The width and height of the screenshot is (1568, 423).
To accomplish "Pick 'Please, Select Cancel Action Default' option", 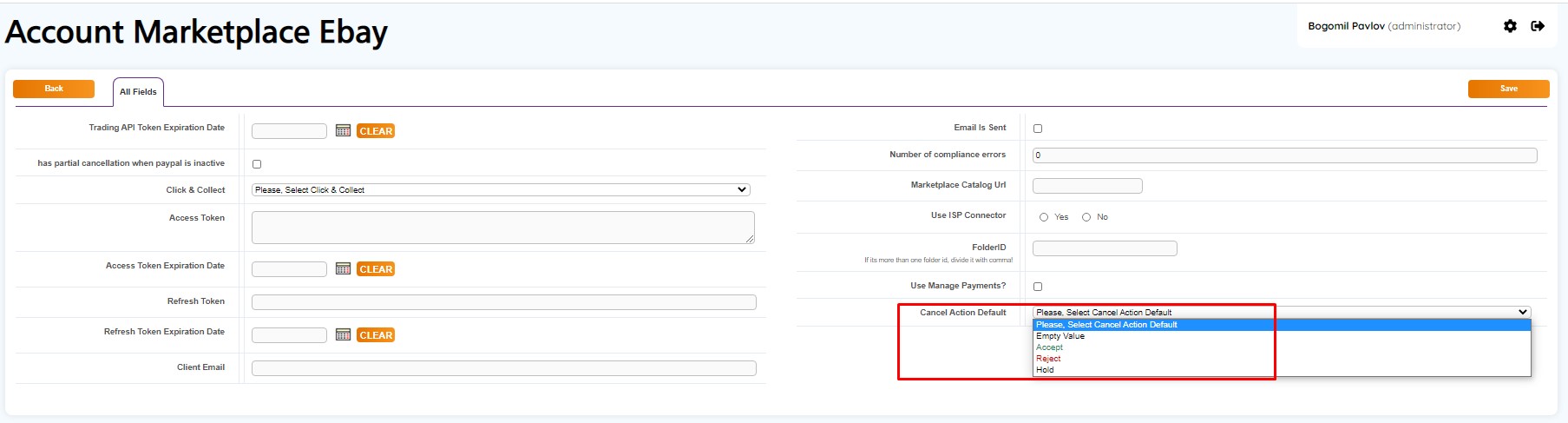I will click(x=1282, y=325).
